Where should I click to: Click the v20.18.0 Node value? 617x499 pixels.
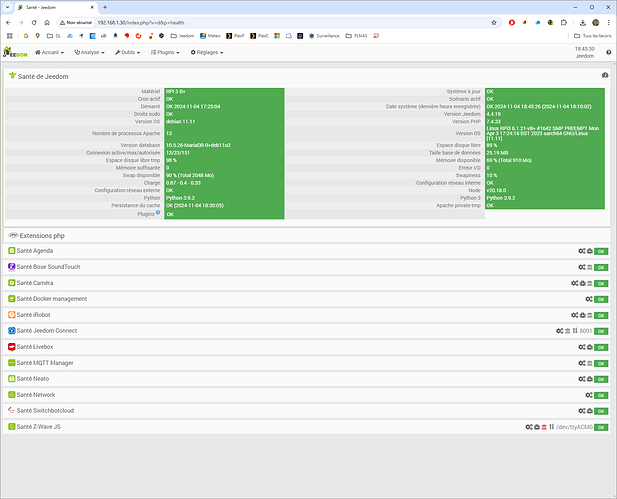click(x=496, y=190)
